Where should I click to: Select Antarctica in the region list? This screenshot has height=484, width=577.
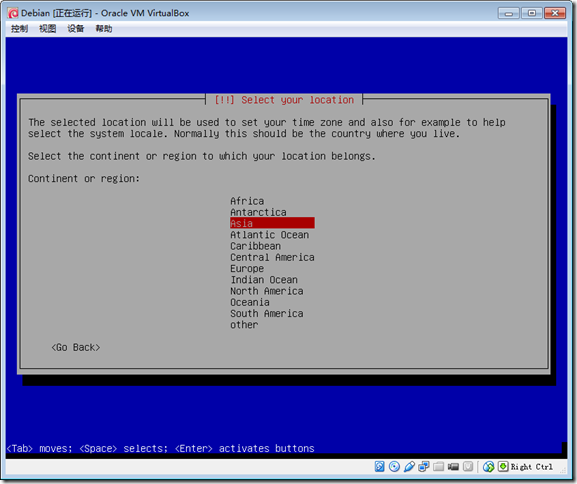(258, 212)
